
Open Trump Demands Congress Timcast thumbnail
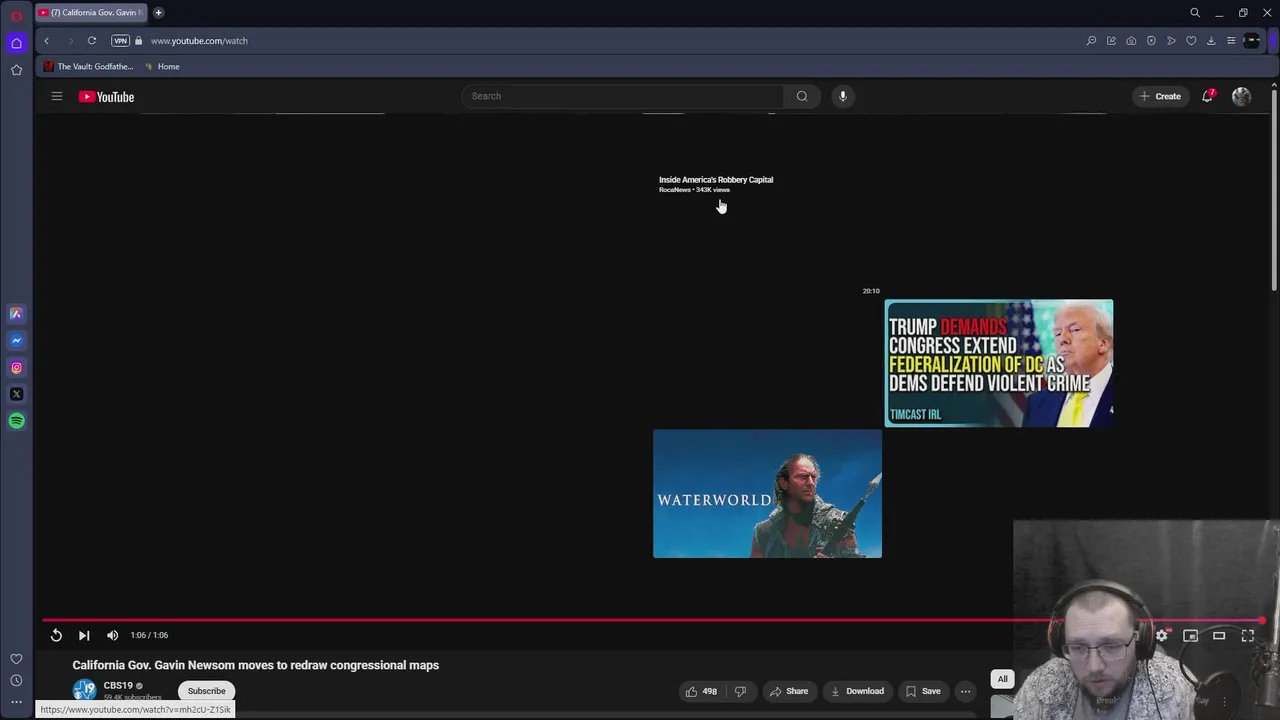[998, 363]
